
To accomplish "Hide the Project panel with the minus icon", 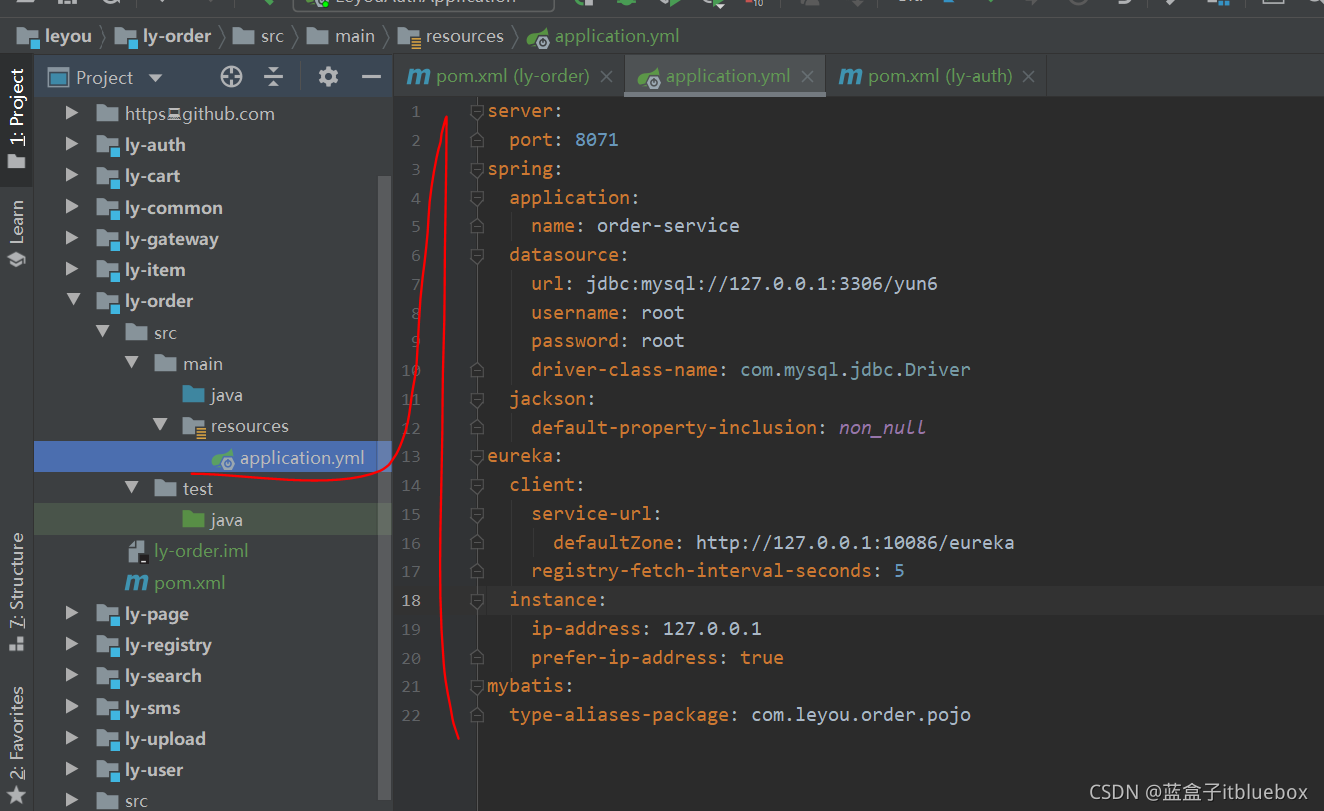I will point(371,77).
